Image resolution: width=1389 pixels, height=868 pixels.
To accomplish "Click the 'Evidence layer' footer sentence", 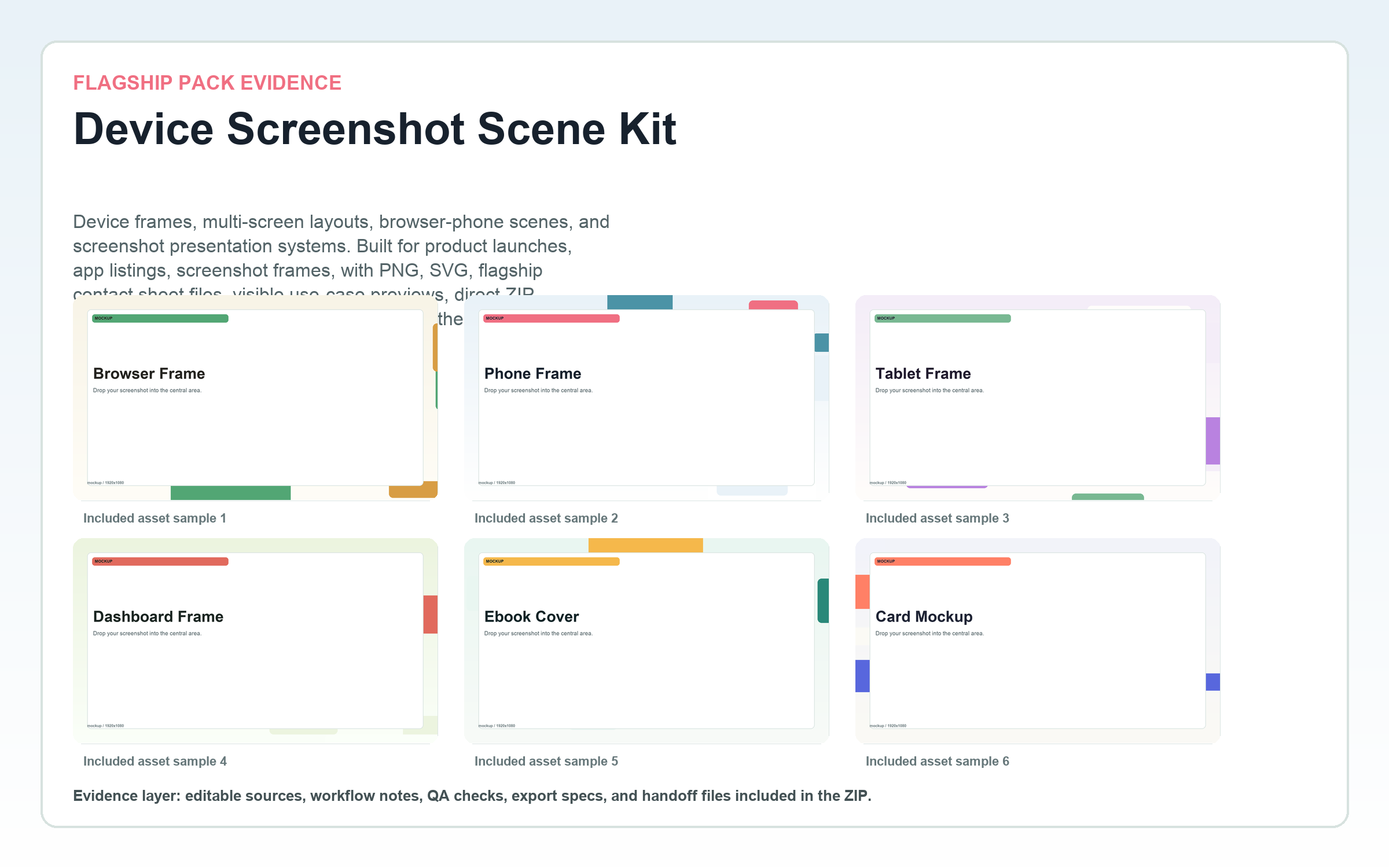I will pyautogui.click(x=472, y=796).
